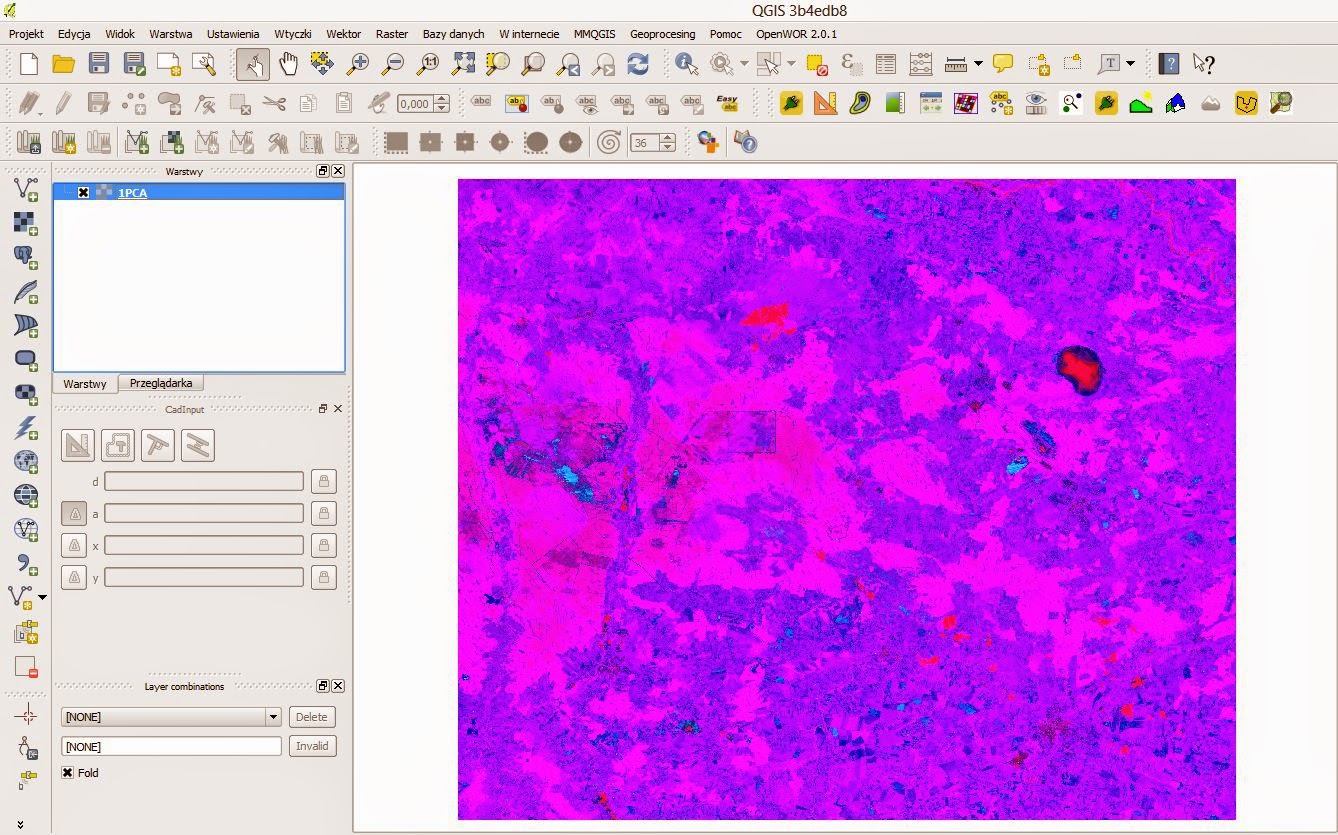
Task: Expand more sidebar tools with double chevron
Action: point(21,825)
